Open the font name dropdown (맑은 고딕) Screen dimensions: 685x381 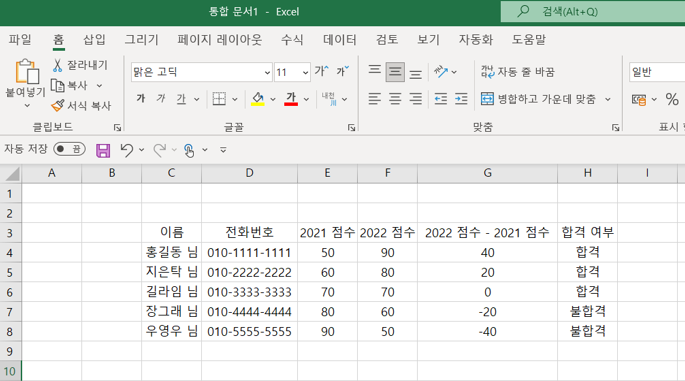[267, 73]
